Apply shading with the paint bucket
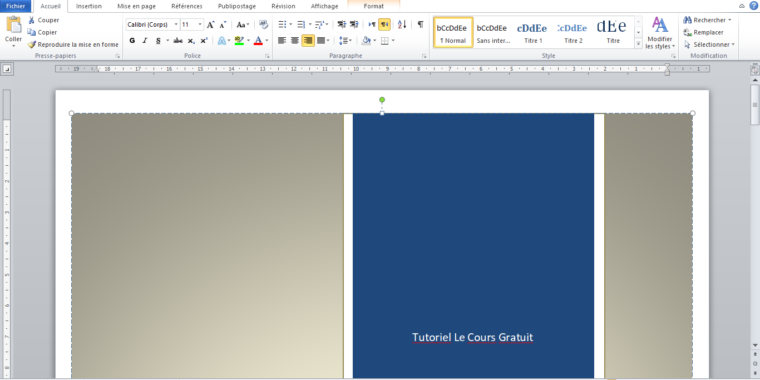 pos(366,41)
